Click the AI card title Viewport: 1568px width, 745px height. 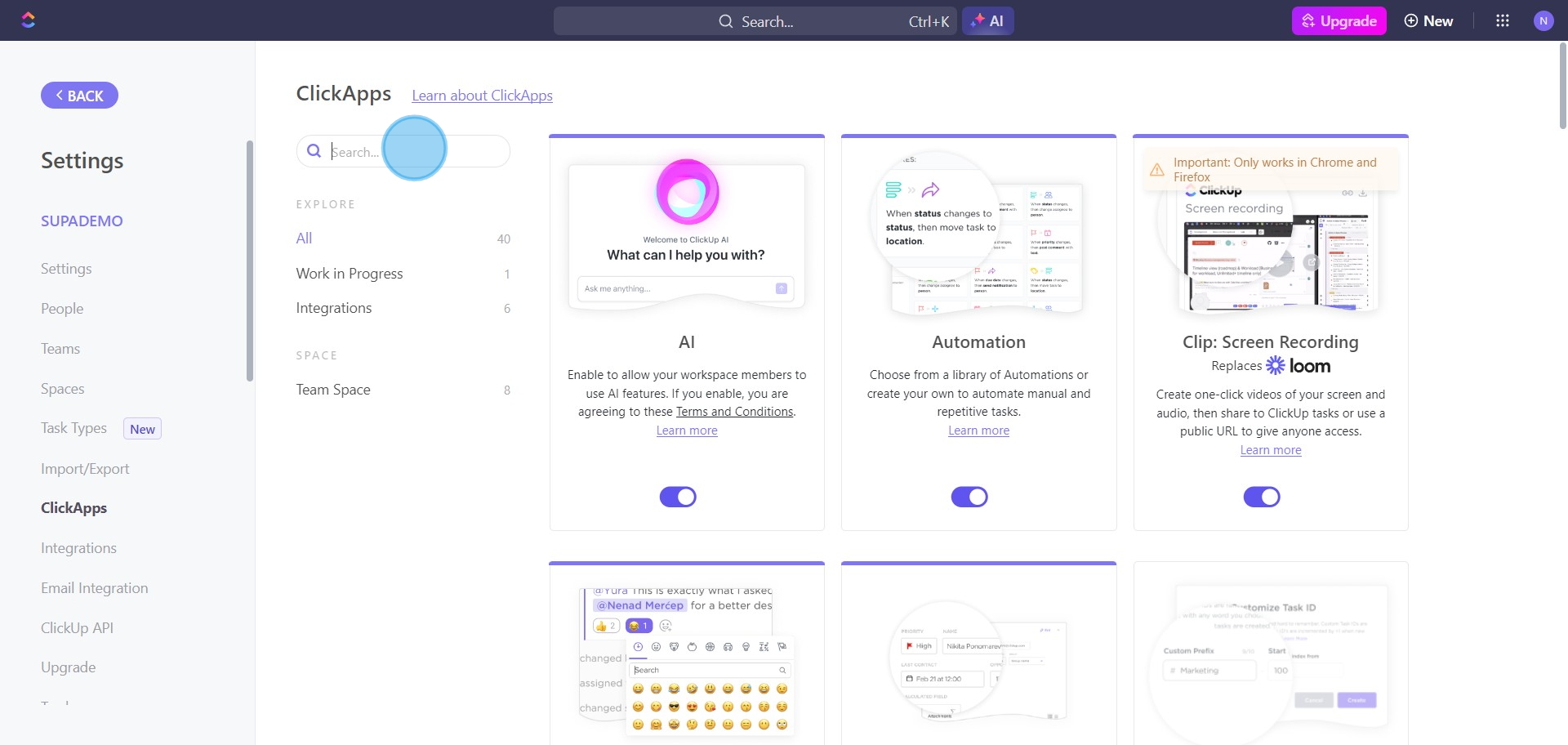pos(687,342)
